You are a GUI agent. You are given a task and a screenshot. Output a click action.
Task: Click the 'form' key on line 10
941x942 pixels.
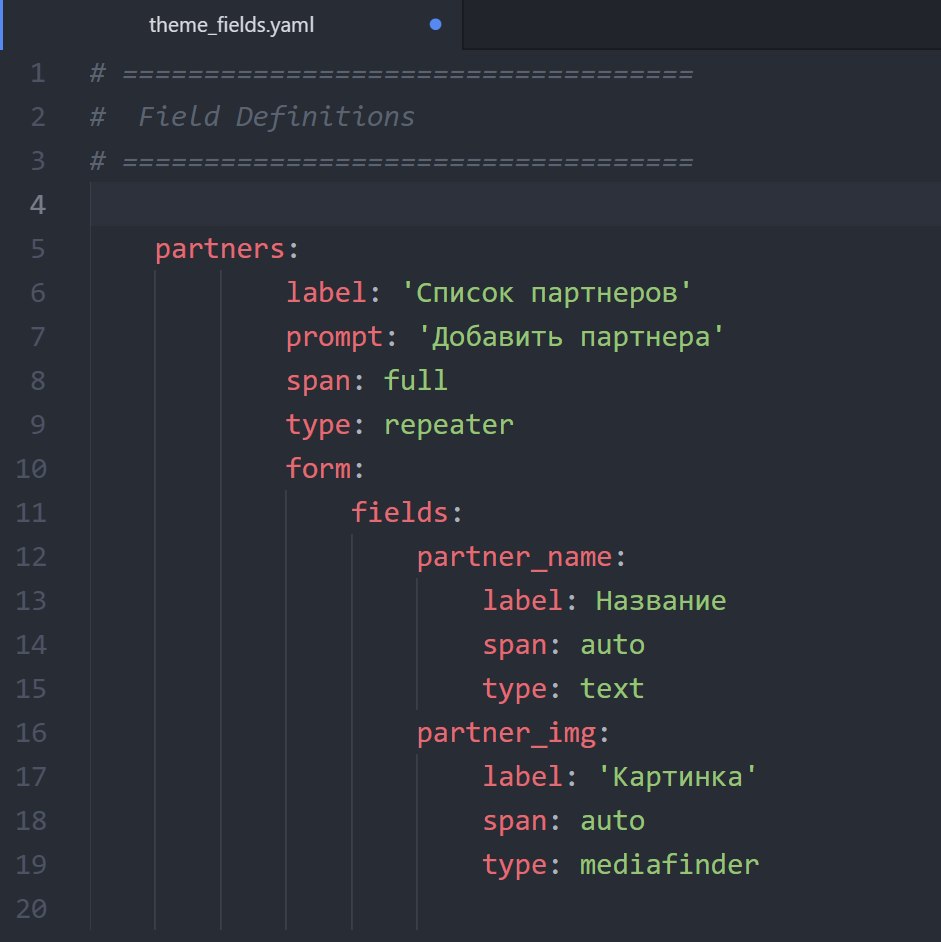[318, 469]
